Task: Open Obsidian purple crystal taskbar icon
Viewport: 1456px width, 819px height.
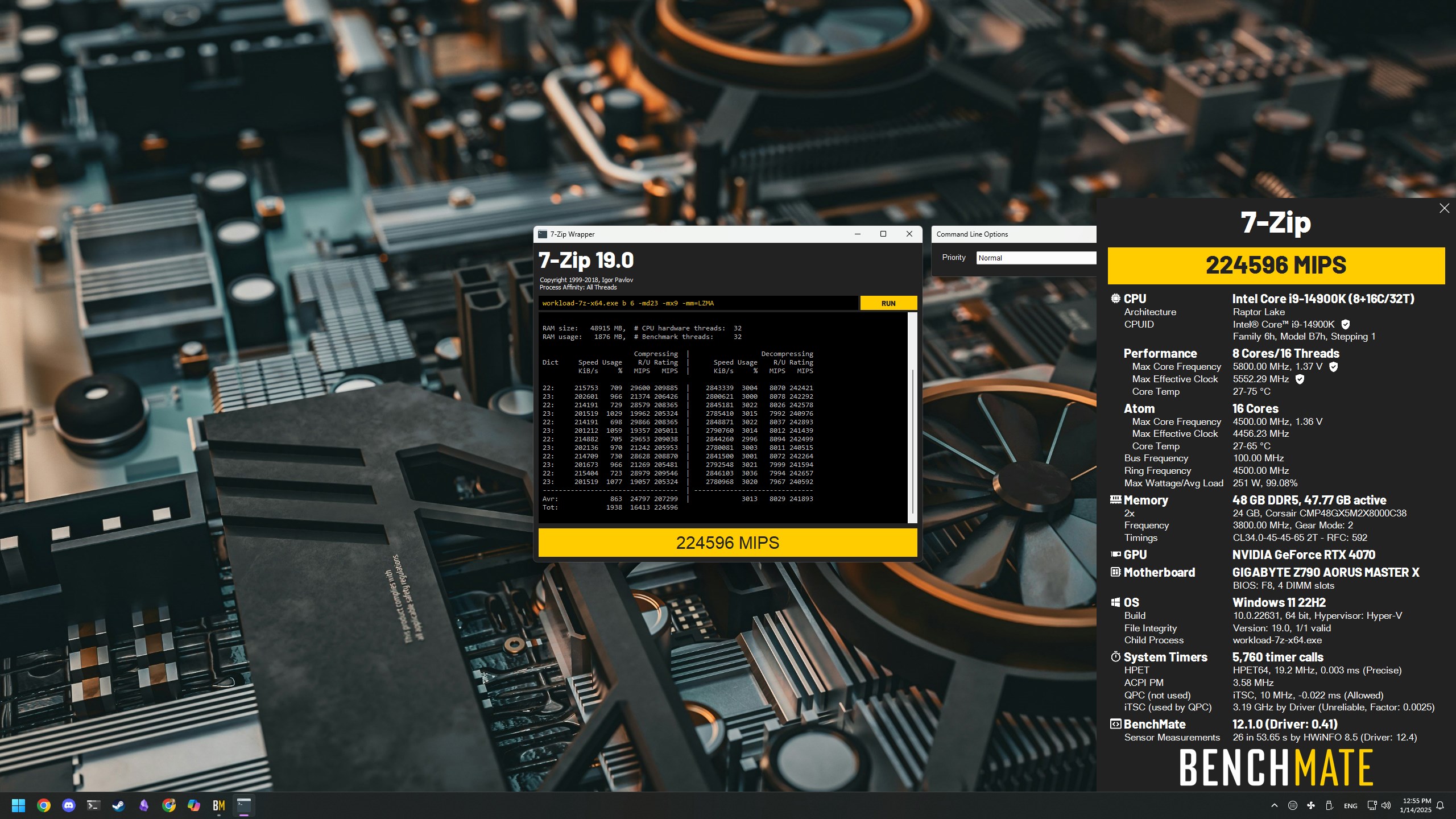Action: [x=143, y=805]
